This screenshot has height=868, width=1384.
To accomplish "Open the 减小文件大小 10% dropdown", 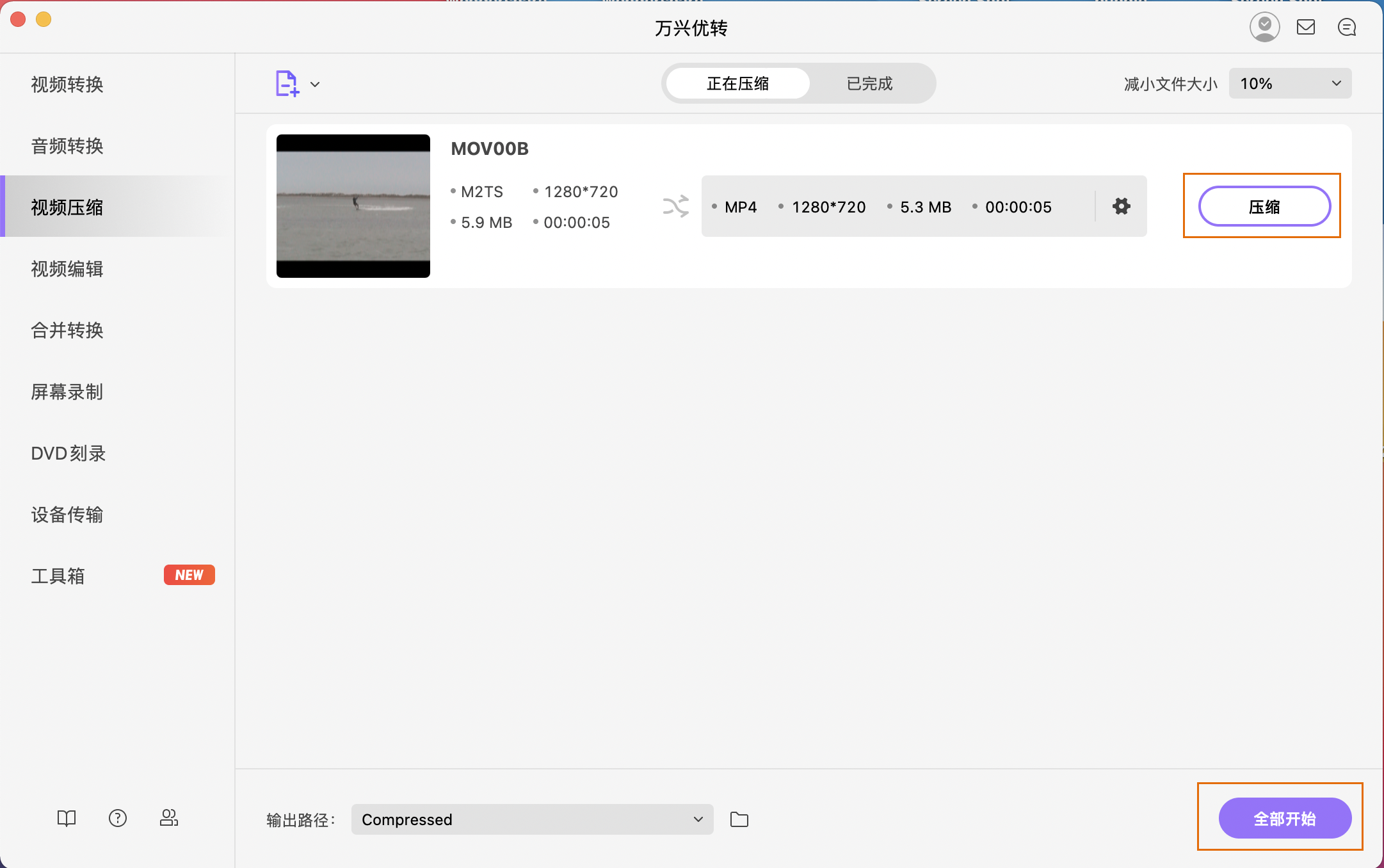I will (1289, 83).
